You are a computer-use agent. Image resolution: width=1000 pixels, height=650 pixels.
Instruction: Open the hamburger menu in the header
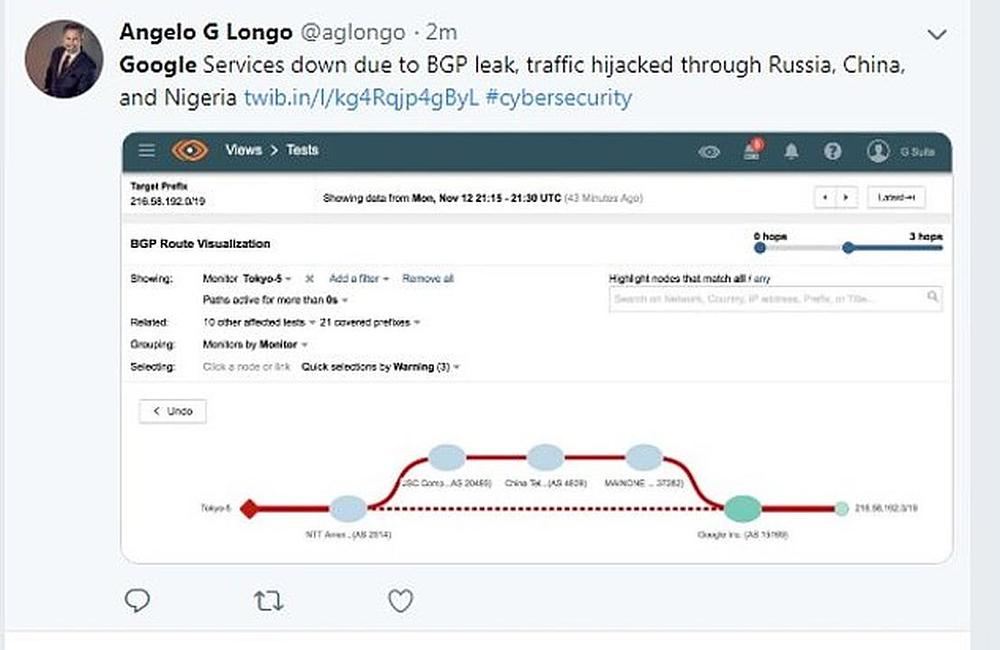pos(147,151)
